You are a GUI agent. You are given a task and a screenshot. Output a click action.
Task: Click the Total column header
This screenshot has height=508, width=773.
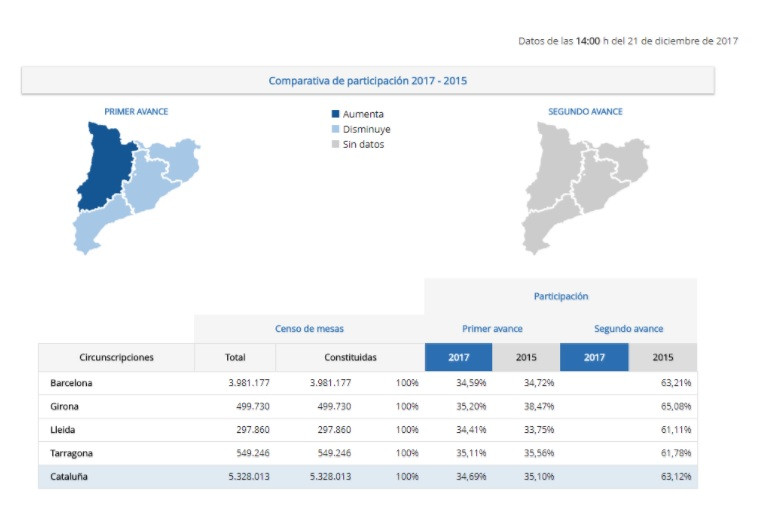pos(235,357)
